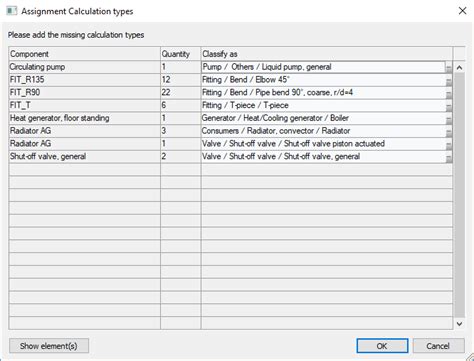Open classification dropdown for Circulating pump row
This screenshot has height=361, width=474.
[x=449, y=68]
